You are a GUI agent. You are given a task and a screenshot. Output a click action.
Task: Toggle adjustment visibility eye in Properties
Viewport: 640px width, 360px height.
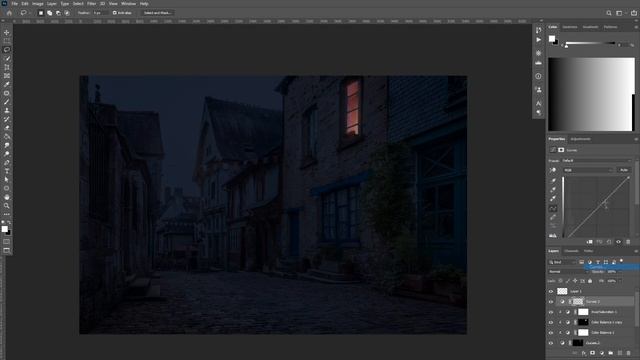tap(618, 242)
